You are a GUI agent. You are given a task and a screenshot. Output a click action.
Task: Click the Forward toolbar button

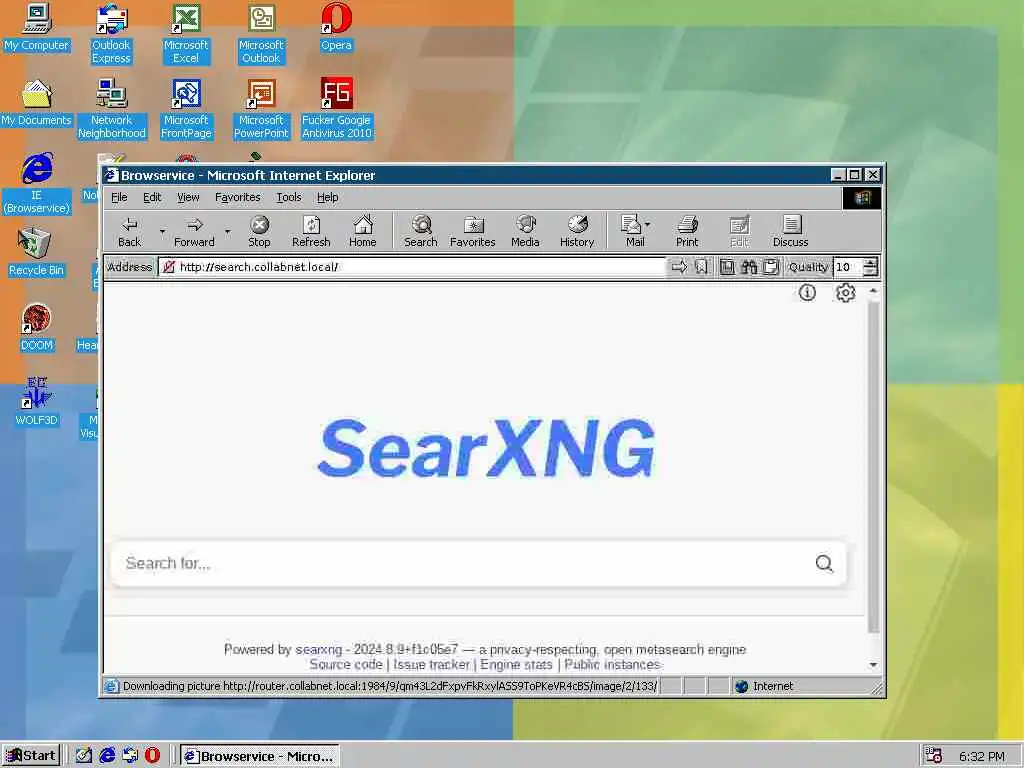(194, 231)
